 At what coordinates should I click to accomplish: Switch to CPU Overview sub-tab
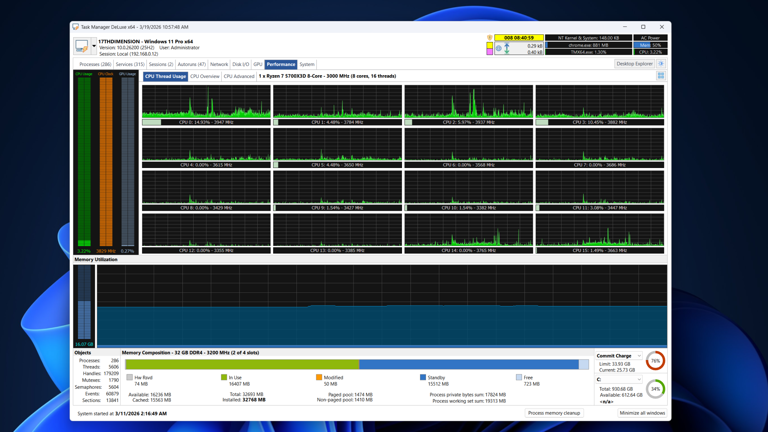(205, 76)
